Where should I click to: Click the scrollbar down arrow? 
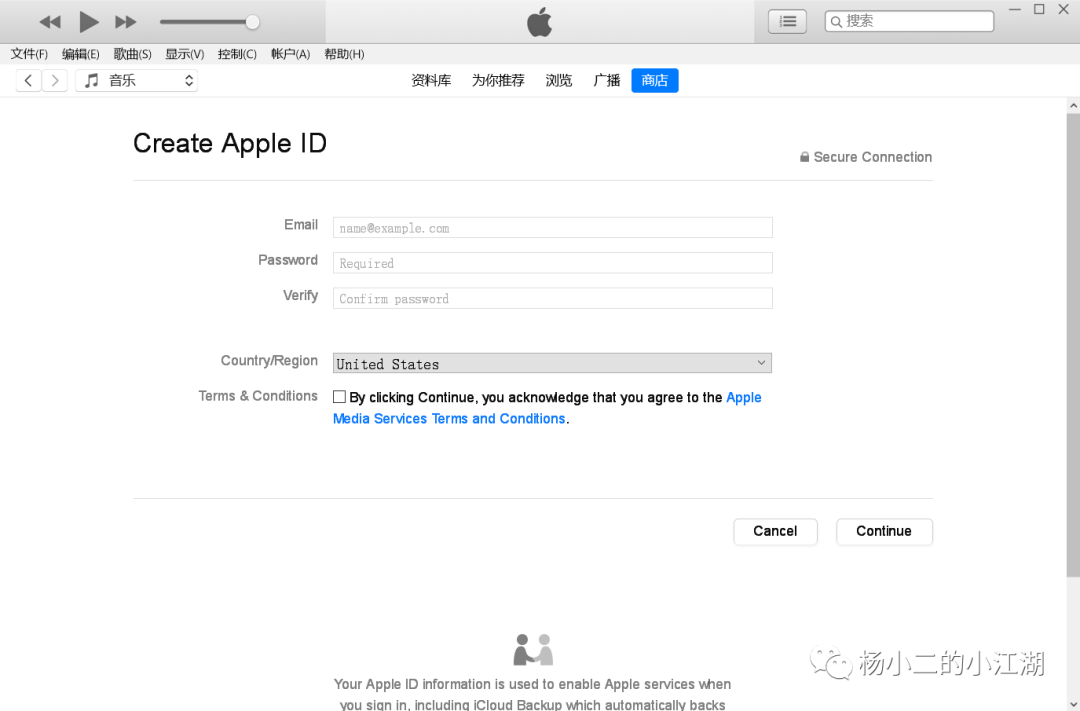[1073, 704]
